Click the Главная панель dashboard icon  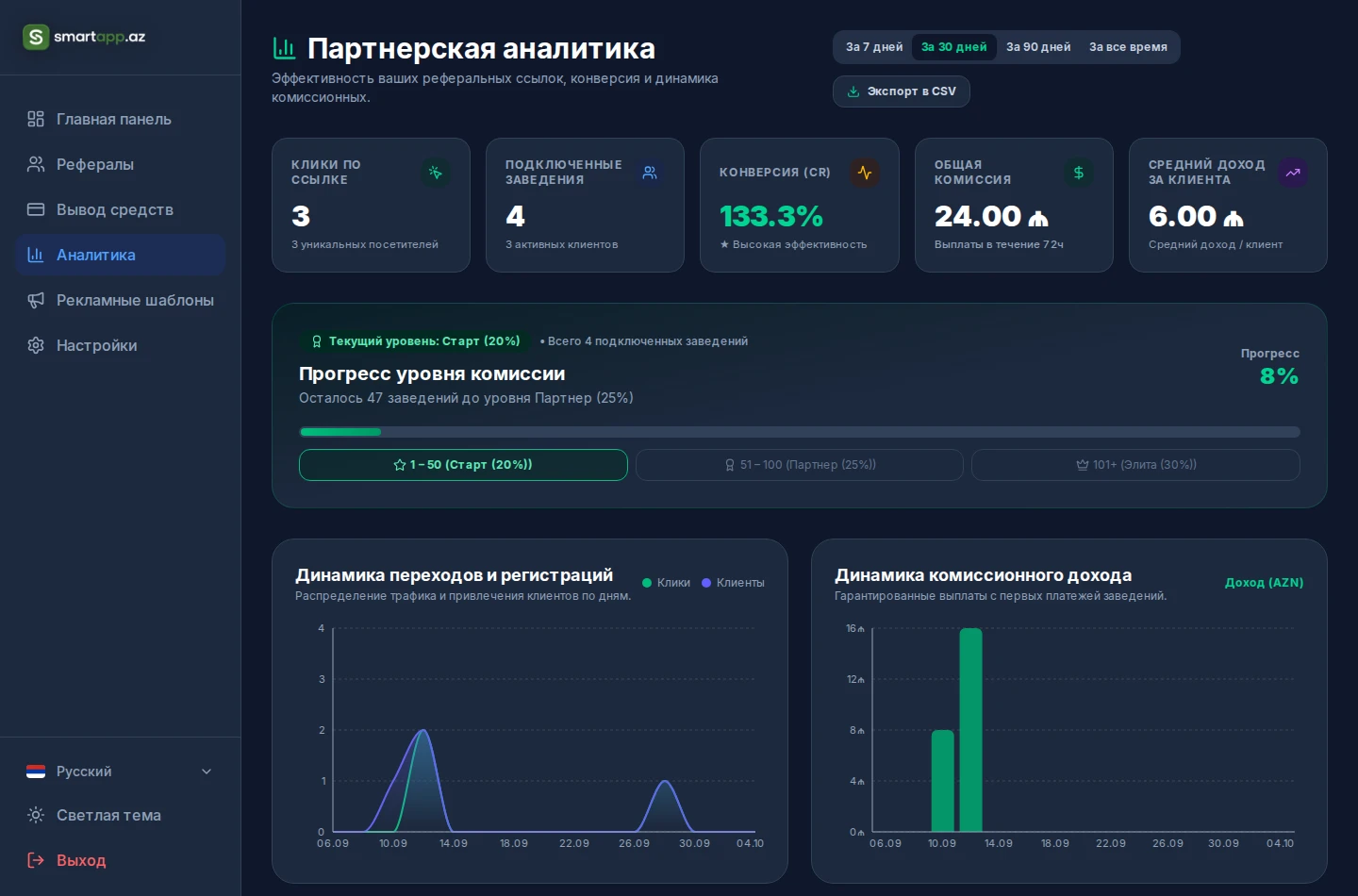tap(36, 119)
